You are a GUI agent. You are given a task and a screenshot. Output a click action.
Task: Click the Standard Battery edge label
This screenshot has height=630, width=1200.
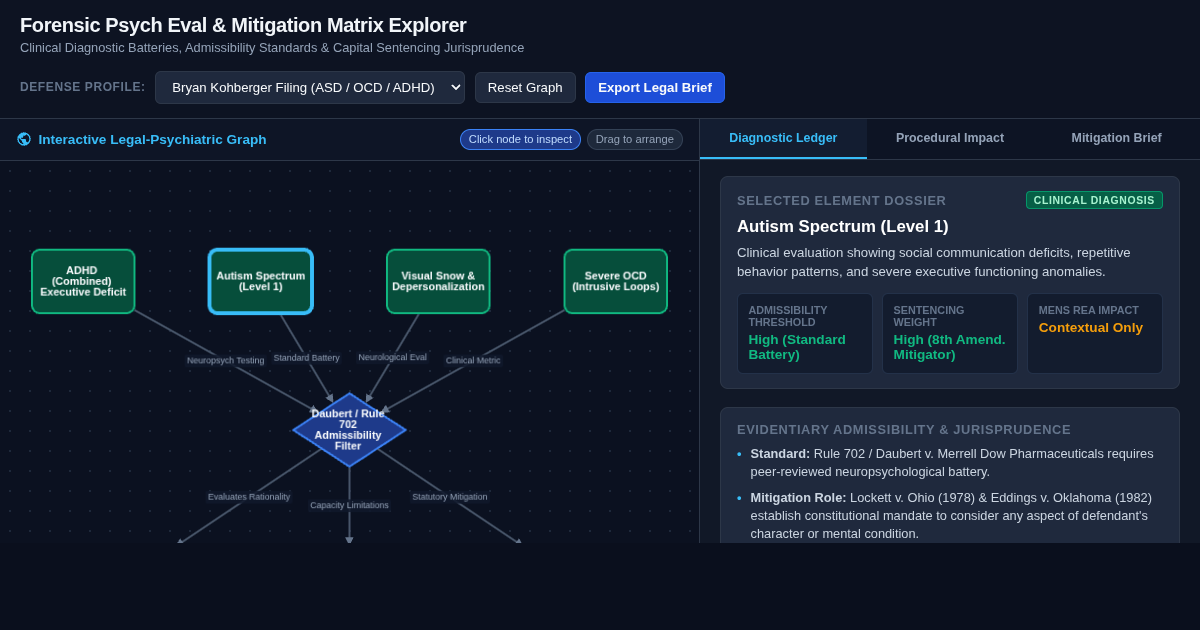click(307, 357)
